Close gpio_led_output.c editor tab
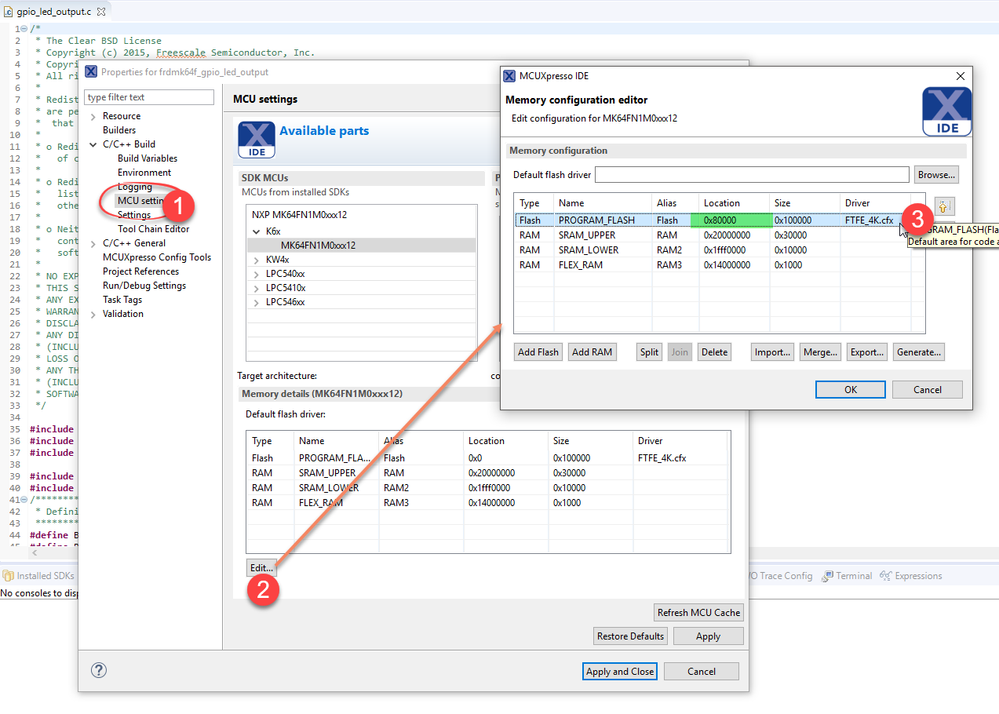The image size is (999, 714). (x=101, y=11)
